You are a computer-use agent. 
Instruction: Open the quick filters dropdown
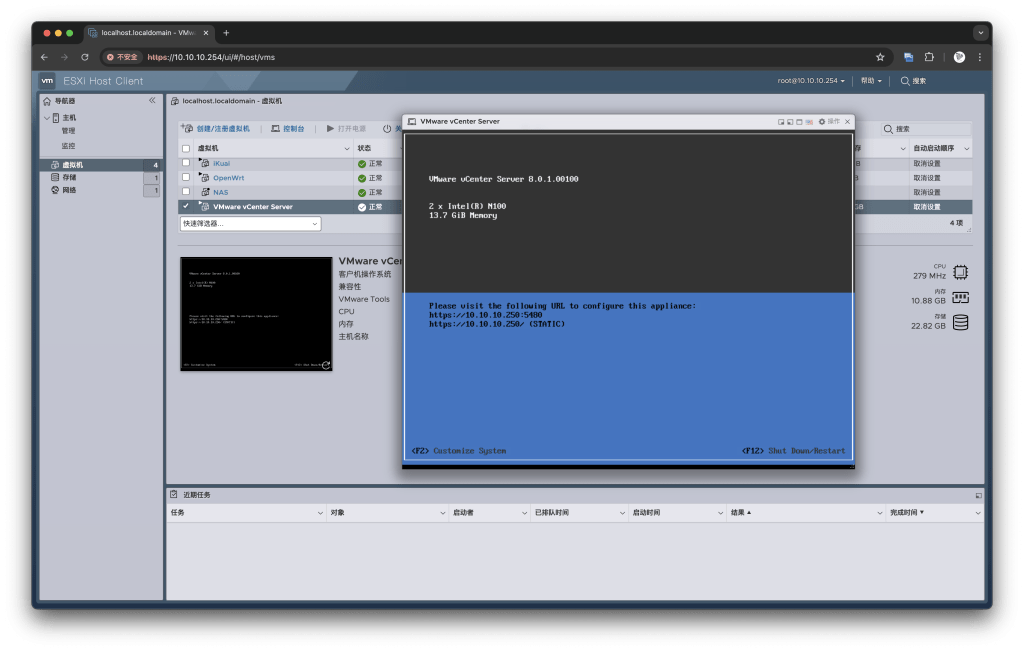250,223
